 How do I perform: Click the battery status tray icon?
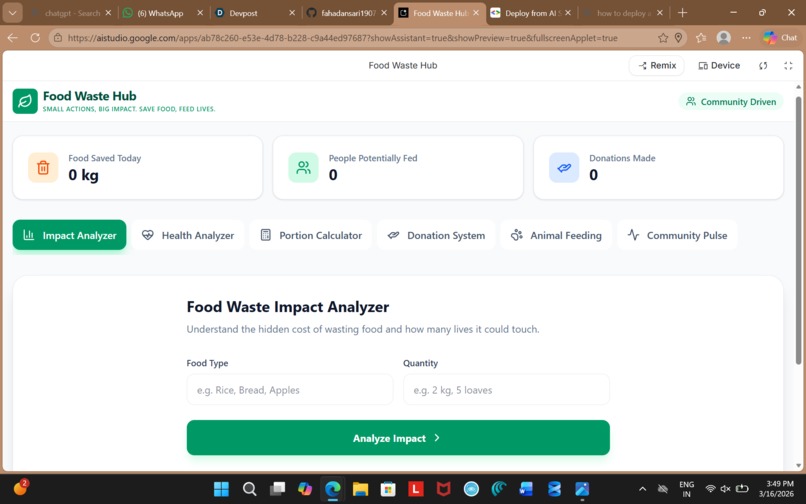tap(742, 489)
